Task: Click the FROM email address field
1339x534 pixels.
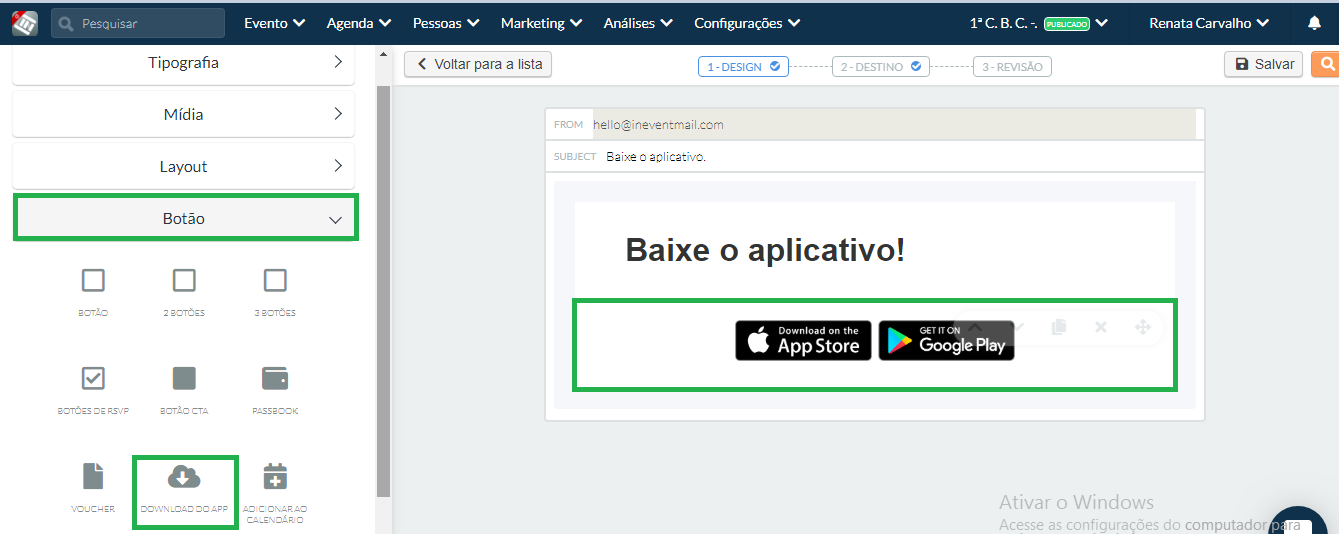Action: pyautogui.click(x=894, y=125)
